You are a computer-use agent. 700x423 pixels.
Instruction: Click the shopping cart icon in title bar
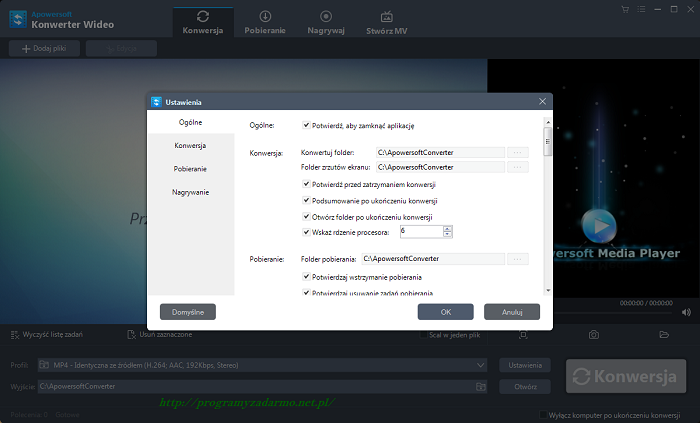pyautogui.click(x=624, y=9)
